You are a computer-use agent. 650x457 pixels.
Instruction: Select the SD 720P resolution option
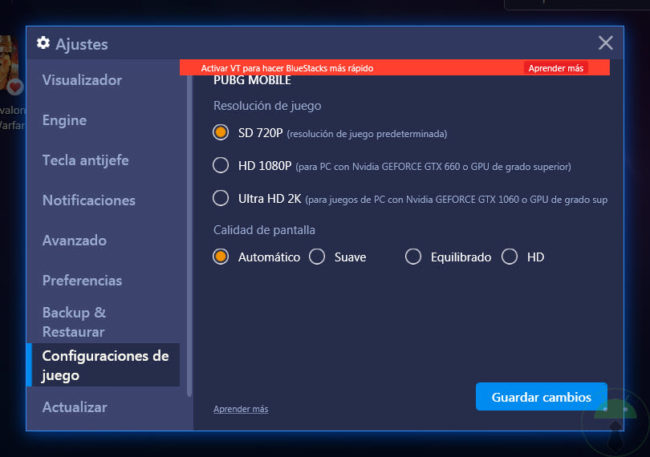(x=221, y=133)
